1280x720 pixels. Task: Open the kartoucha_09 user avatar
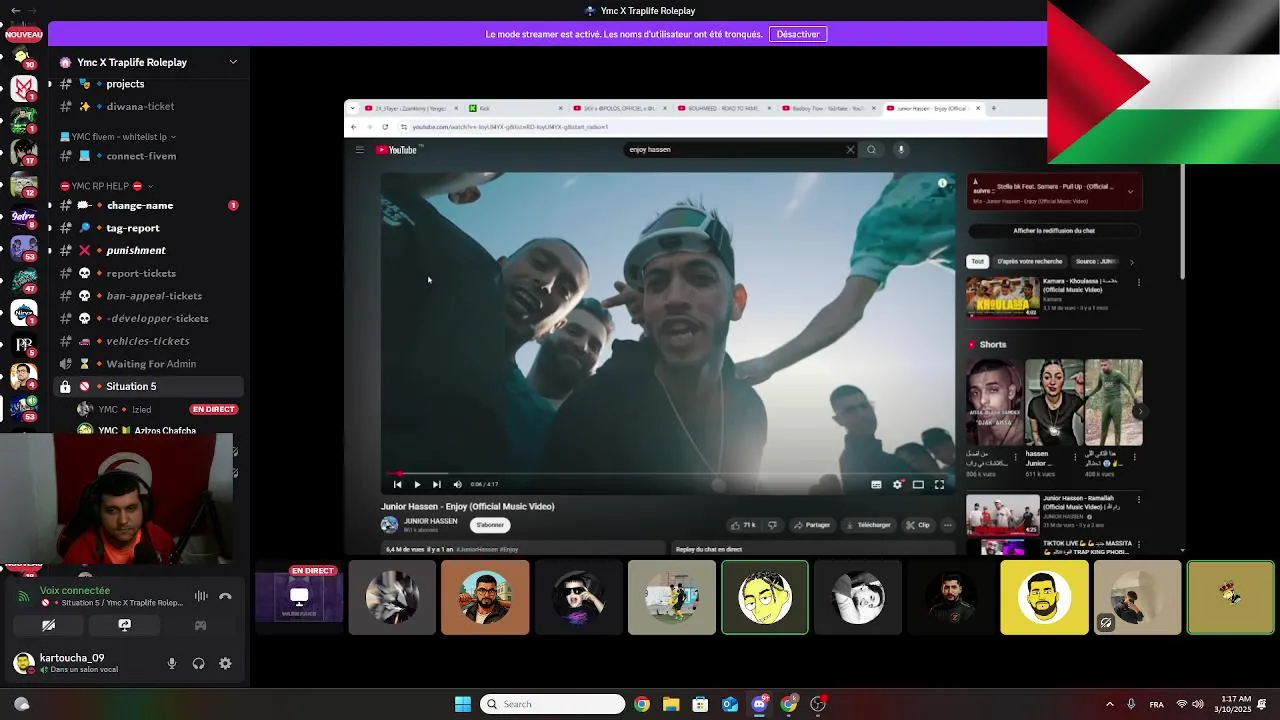tap(23, 663)
